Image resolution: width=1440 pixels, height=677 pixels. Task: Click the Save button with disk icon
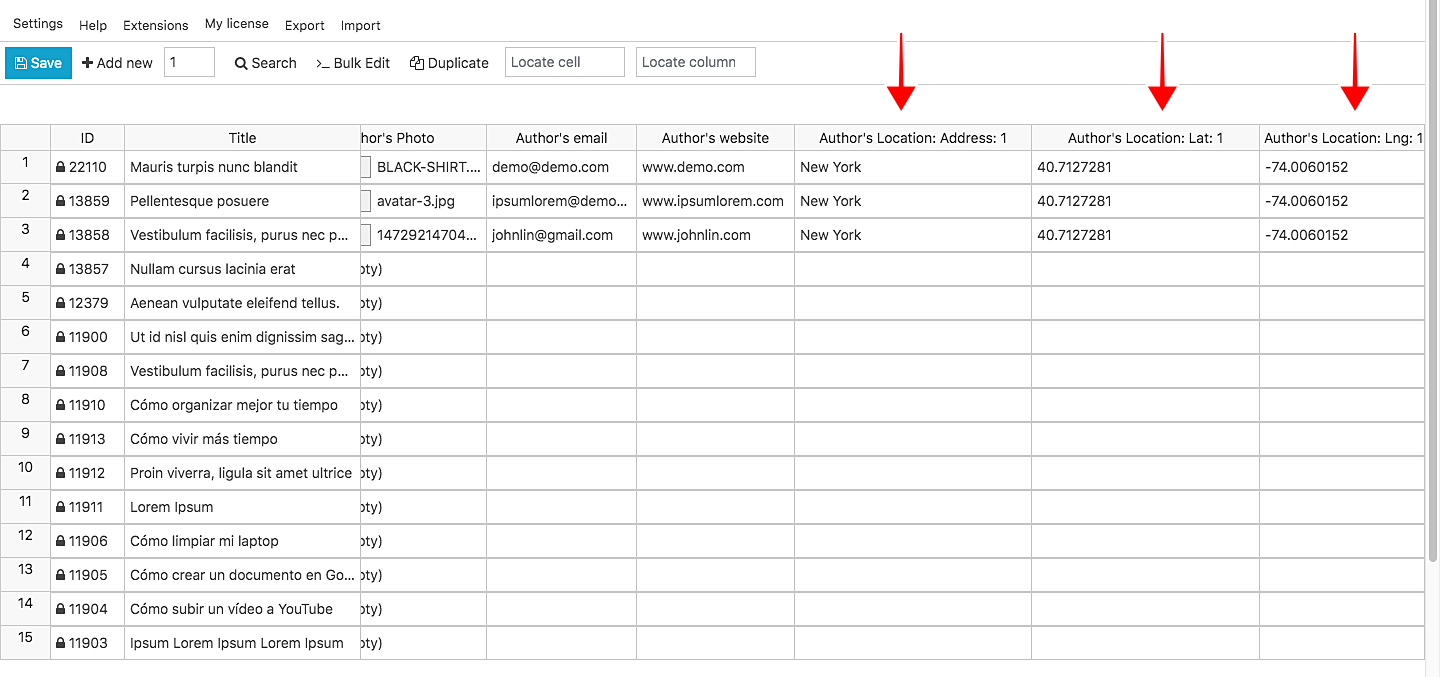[x=38, y=63]
